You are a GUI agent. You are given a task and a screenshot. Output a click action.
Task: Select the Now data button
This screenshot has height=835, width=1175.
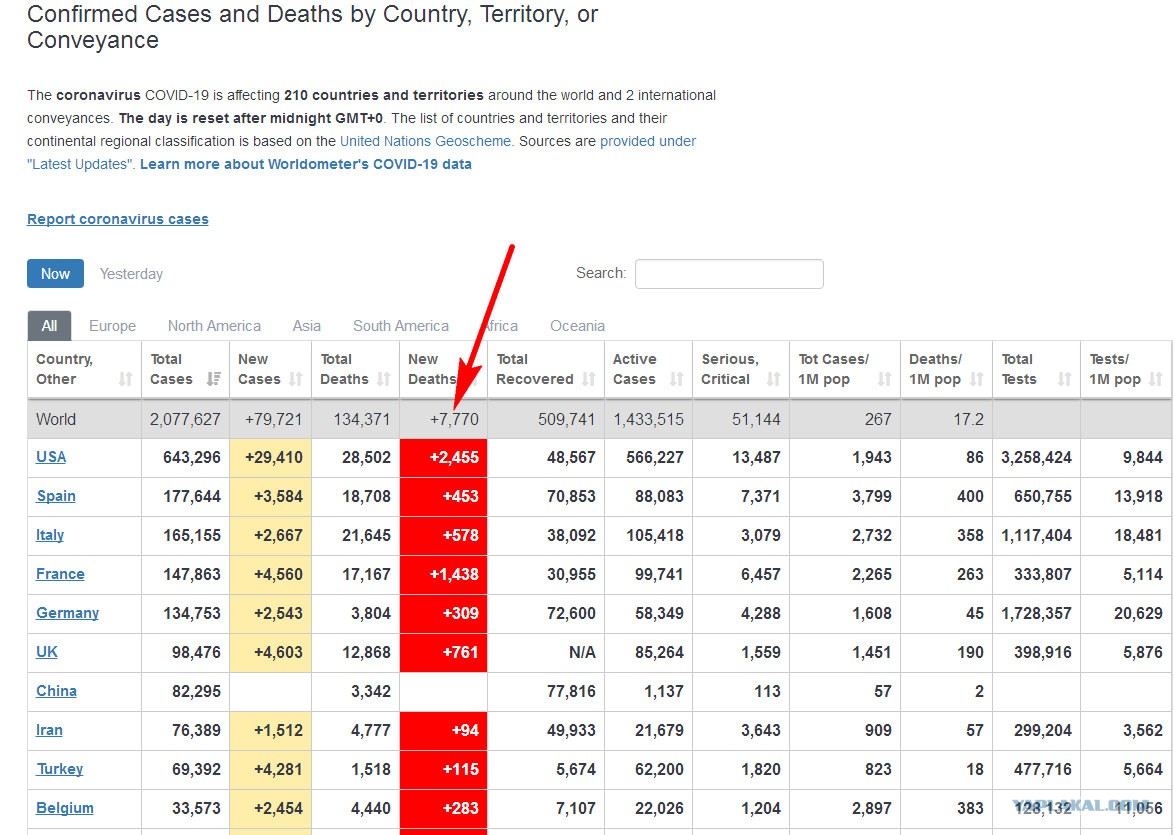click(55, 274)
